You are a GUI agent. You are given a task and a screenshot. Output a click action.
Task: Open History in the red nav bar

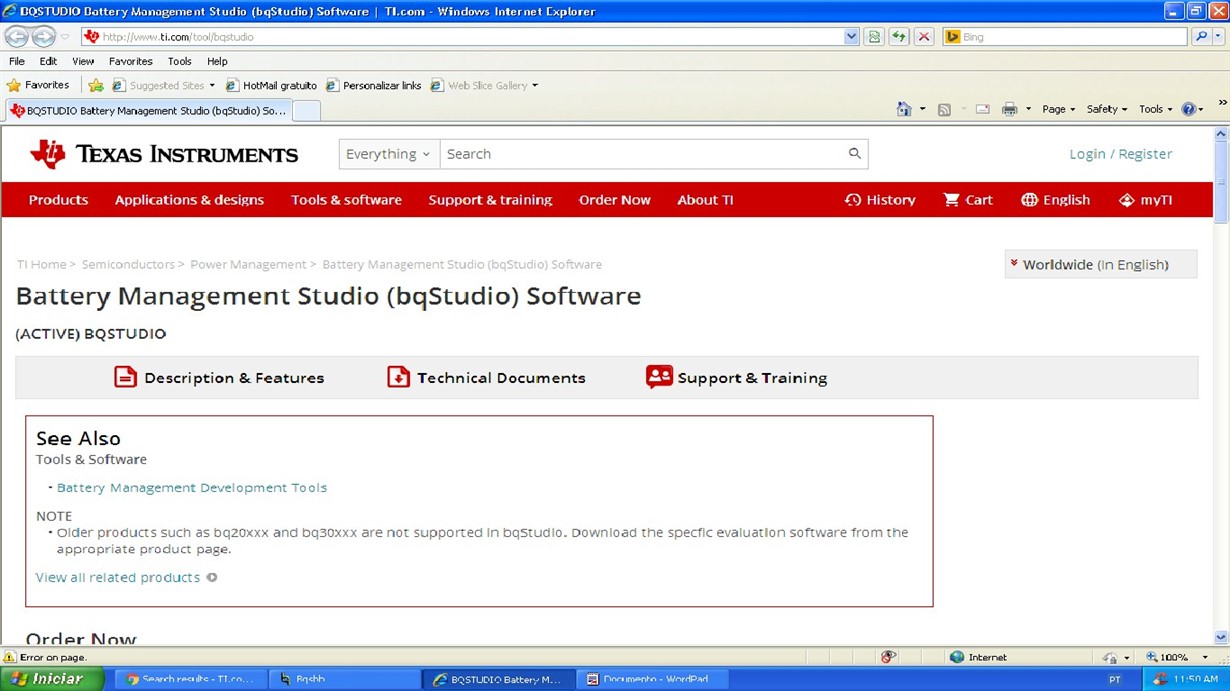point(880,200)
